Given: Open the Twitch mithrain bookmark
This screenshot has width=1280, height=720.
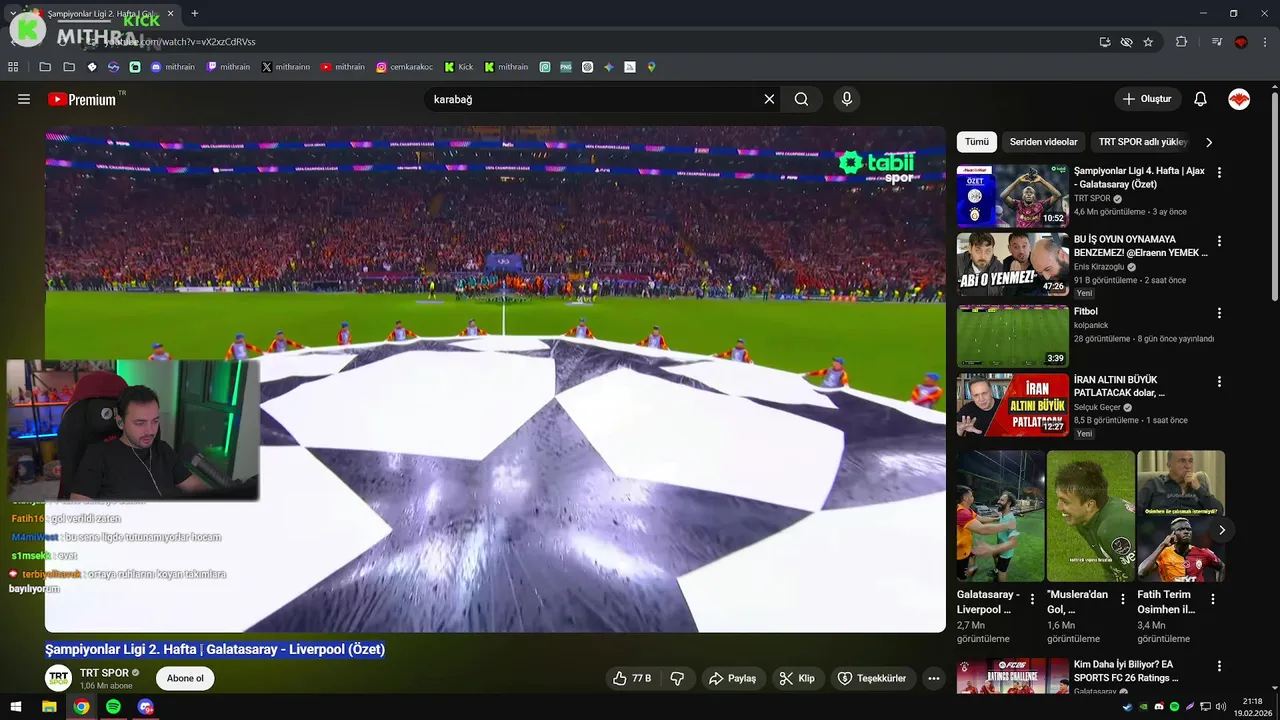Looking at the screenshot, I should pyautogui.click(x=228, y=67).
